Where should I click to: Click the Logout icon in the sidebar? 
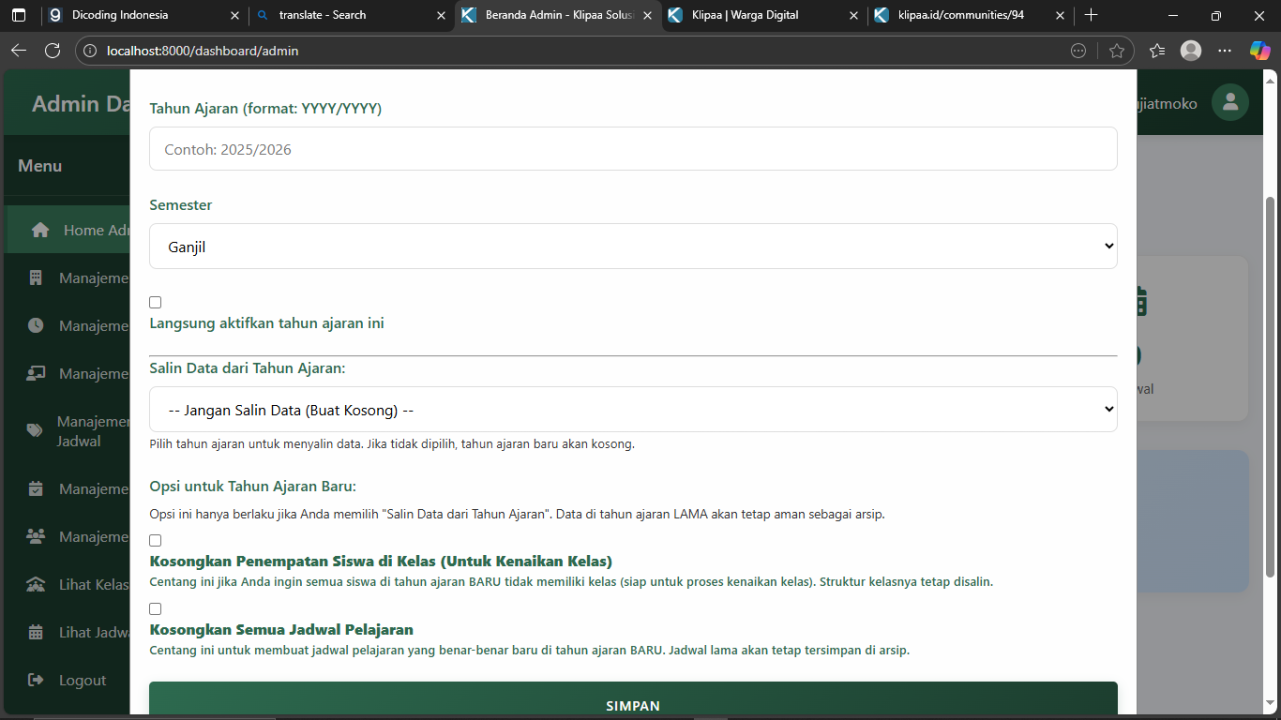tap(36, 680)
